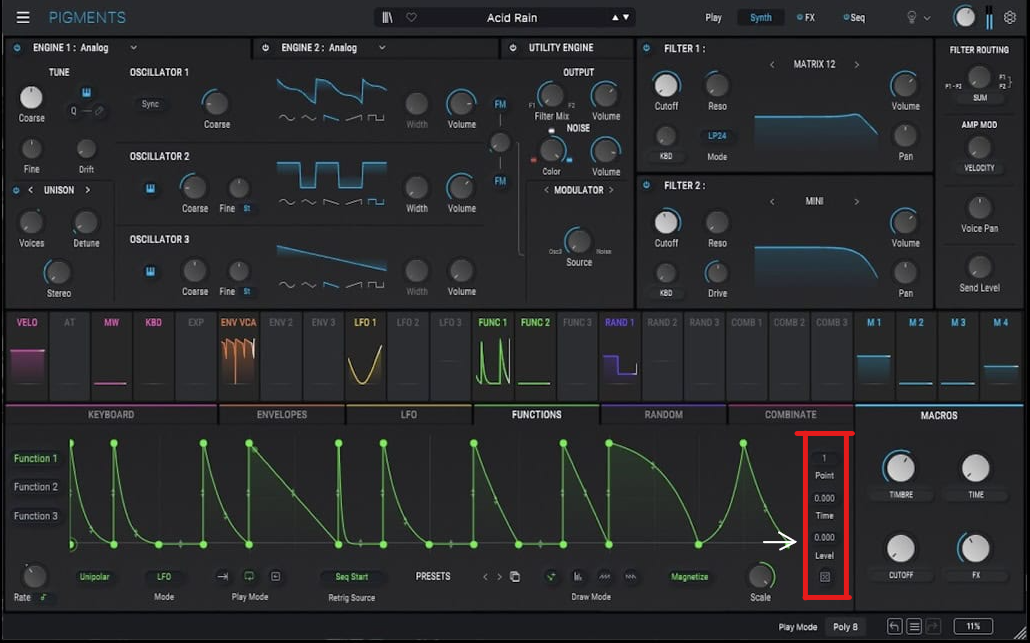The width and height of the screenshot is (1030, 643).
Task: Click the copy function preset icon
Action: pos(515,577)
